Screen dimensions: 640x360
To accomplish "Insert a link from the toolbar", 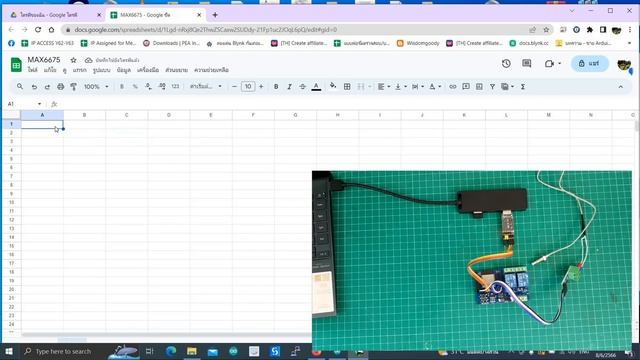I will [x=453, y=87].
